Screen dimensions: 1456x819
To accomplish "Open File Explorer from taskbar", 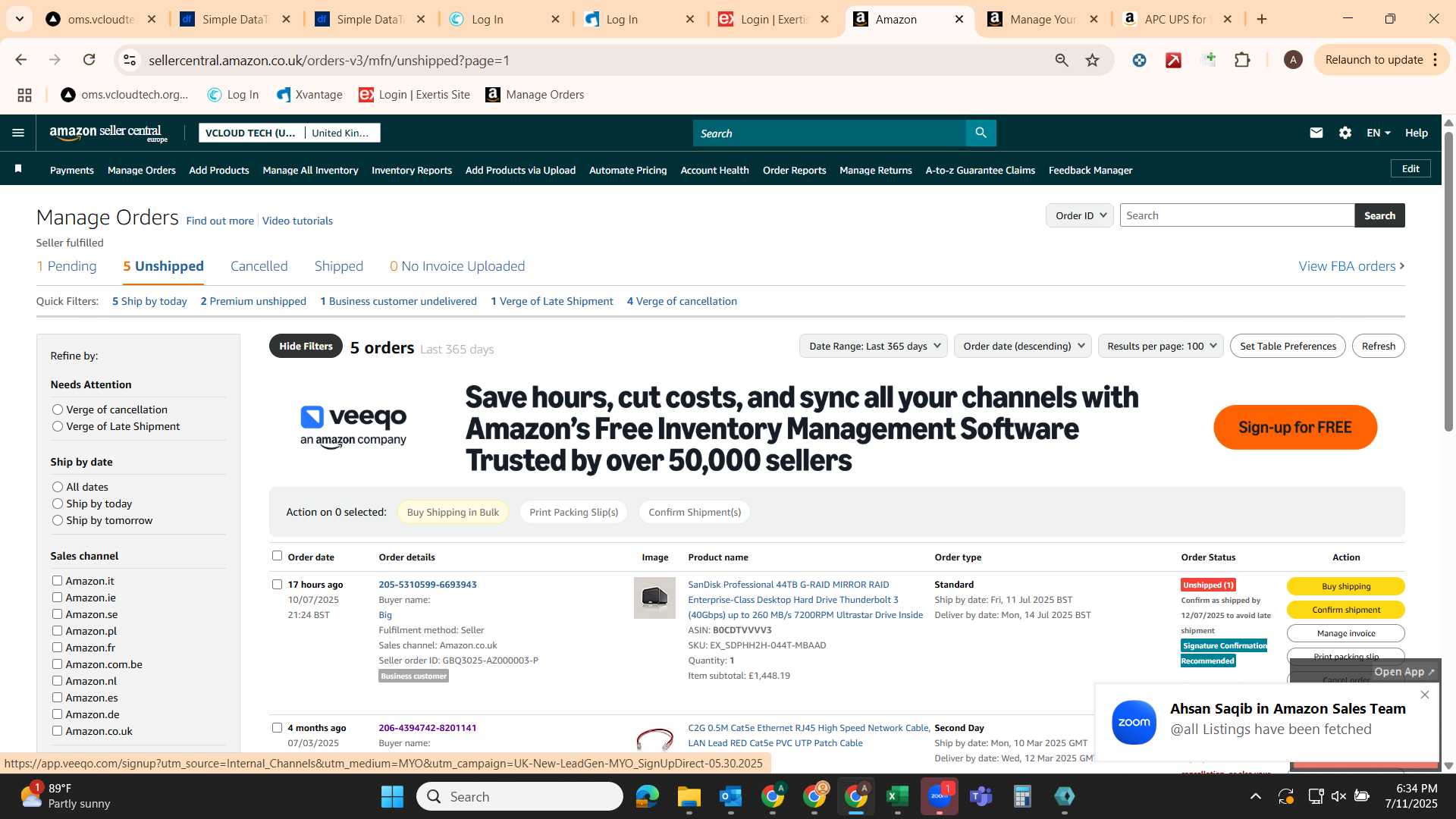I will (689, 796).
